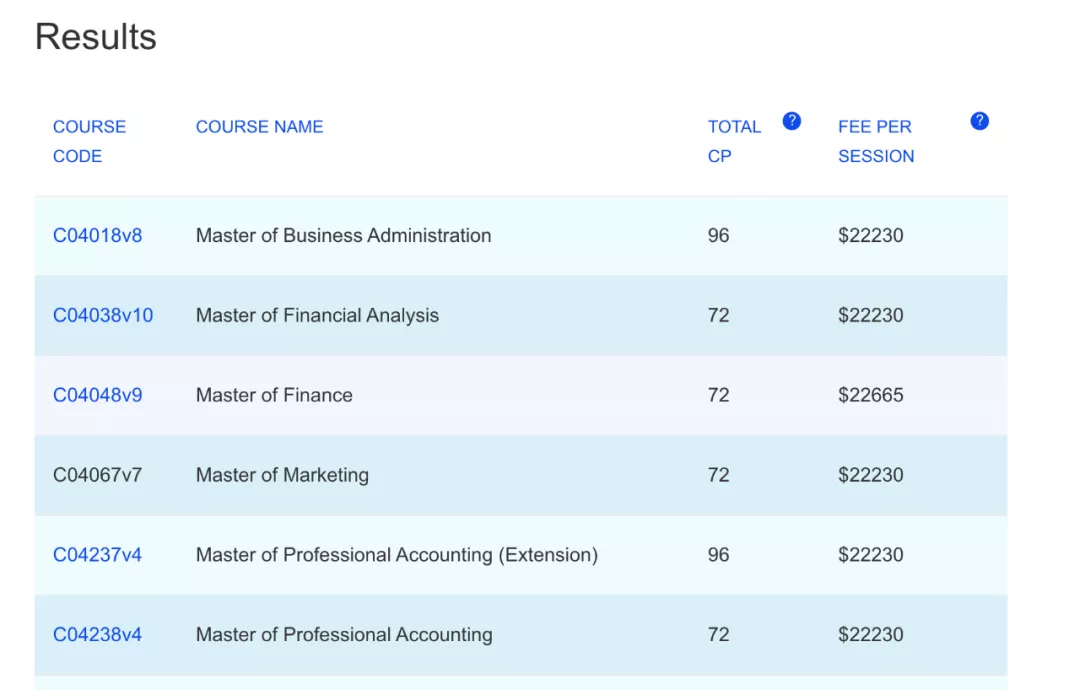Click the Total CP column header
1080x690 pixels.
733,141
